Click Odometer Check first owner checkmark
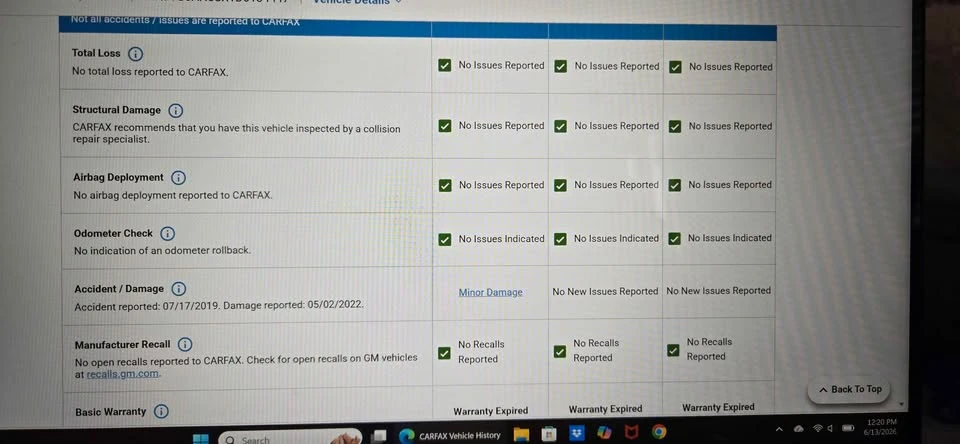Screen dimensions: 960x444 [x=445, y=239]
